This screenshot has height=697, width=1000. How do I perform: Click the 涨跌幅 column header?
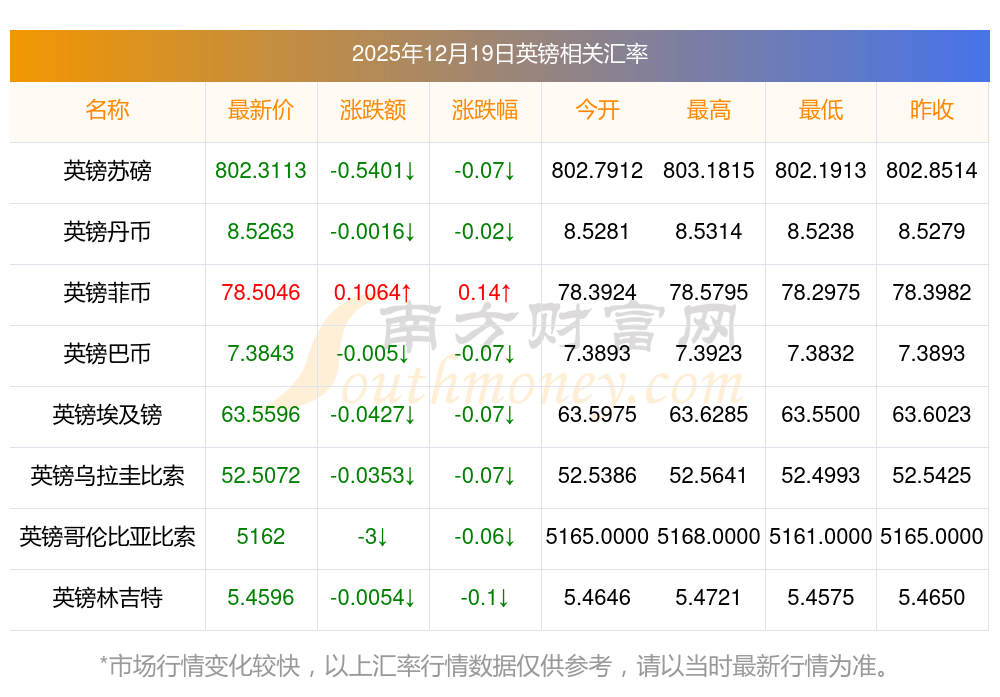click(485, 110)
